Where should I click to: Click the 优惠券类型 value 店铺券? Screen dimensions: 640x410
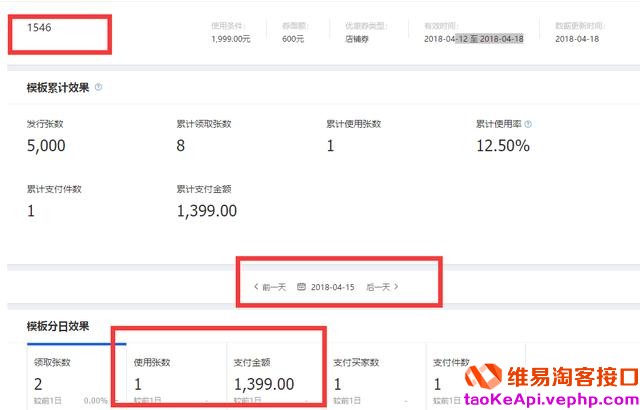pyautogui.click(x=357, y=39)
